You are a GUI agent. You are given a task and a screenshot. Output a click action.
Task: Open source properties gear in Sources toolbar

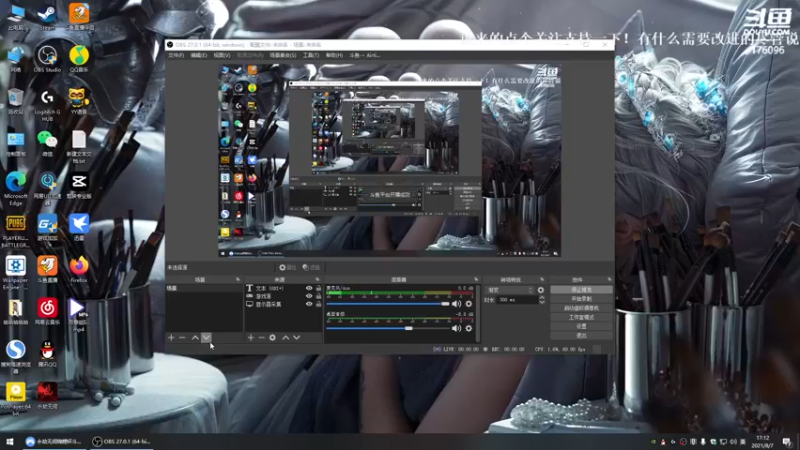pyautogui.click(x=272, y=337)
